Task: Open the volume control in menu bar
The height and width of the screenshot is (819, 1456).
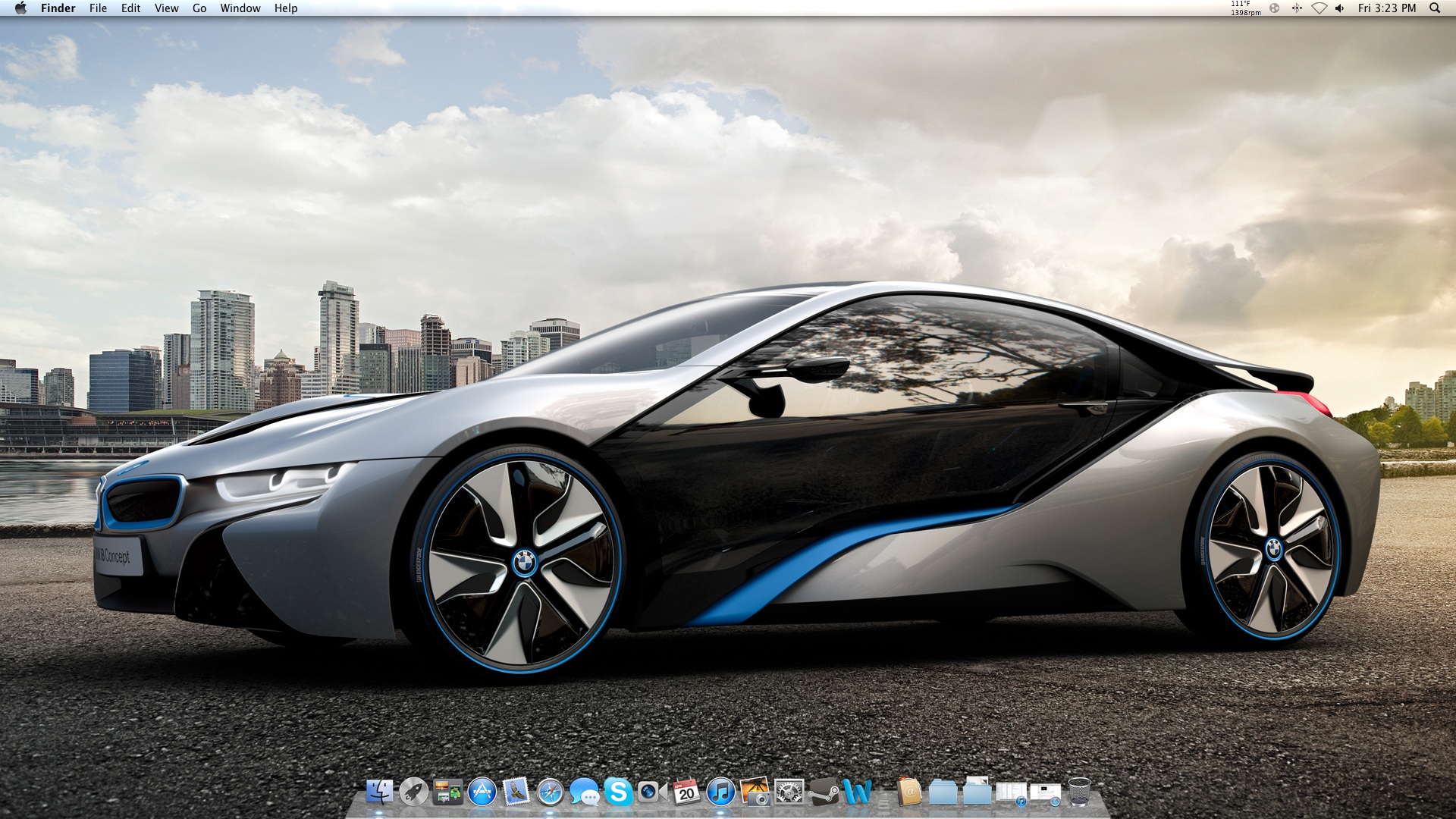Action: [x=1340, y=8]
